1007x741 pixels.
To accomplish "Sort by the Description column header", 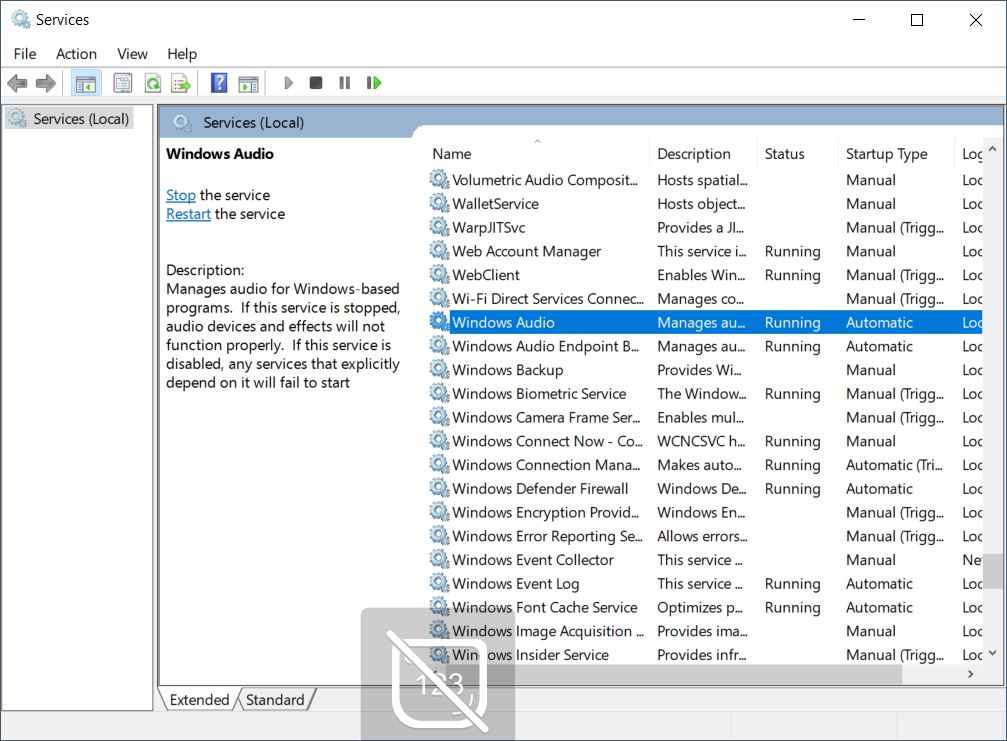I will point(703,154).
